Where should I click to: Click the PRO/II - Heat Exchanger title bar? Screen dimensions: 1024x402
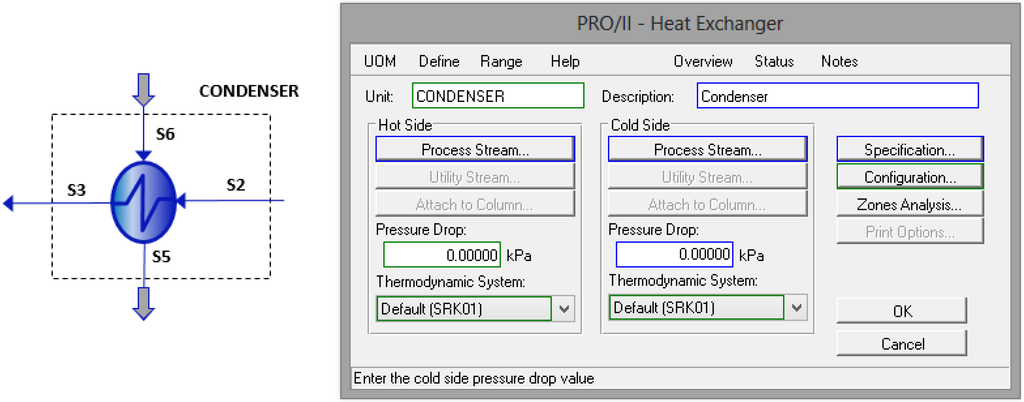coord(680,23)
